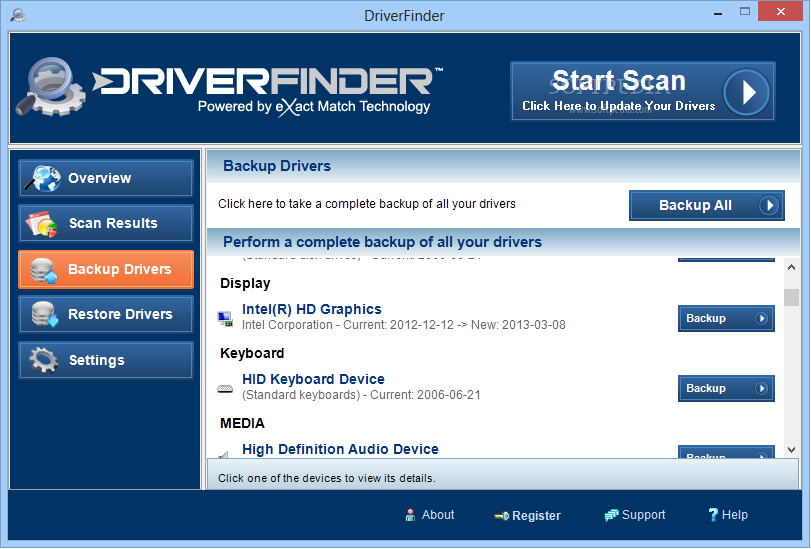Viewport: 811px width, 549px height.
Task: Select HID Keyboard Device entry
Action: pos(313,379)
